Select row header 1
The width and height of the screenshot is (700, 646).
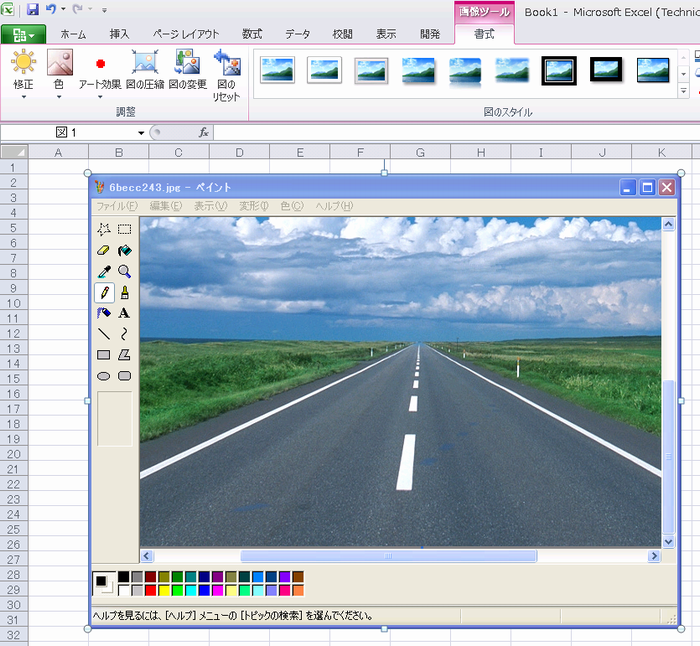(13, 167)
